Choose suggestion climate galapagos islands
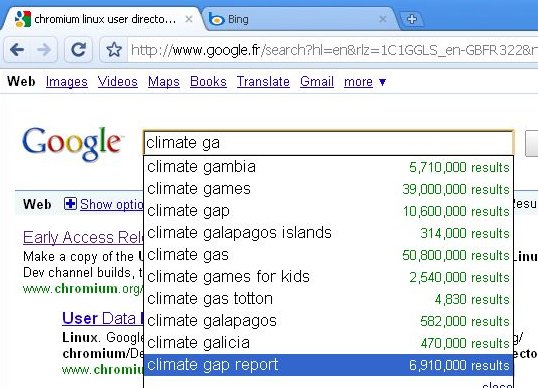 [x=328, y=233]
